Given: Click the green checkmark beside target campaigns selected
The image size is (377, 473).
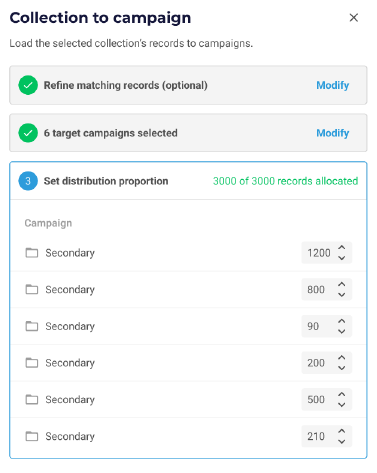Looking at the screenshot, I should click(28, 133).
